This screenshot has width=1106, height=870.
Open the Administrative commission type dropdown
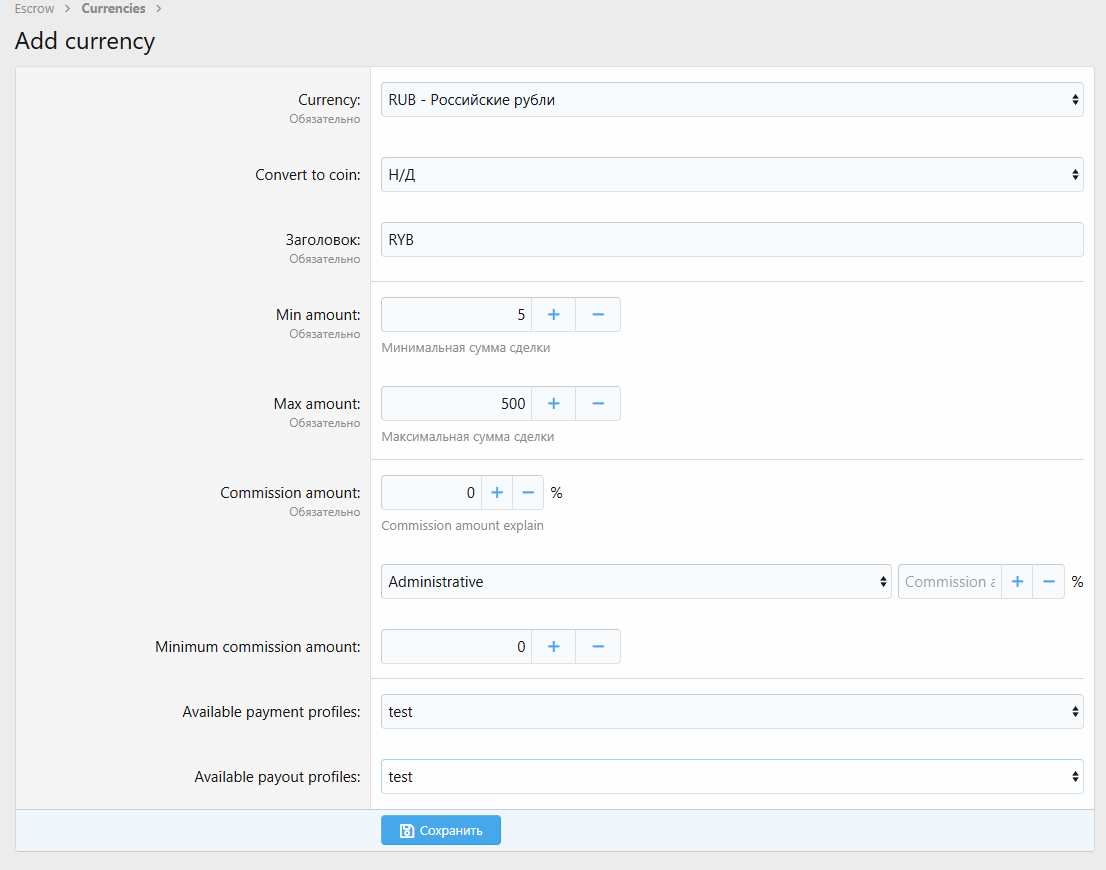coord(635,582)
